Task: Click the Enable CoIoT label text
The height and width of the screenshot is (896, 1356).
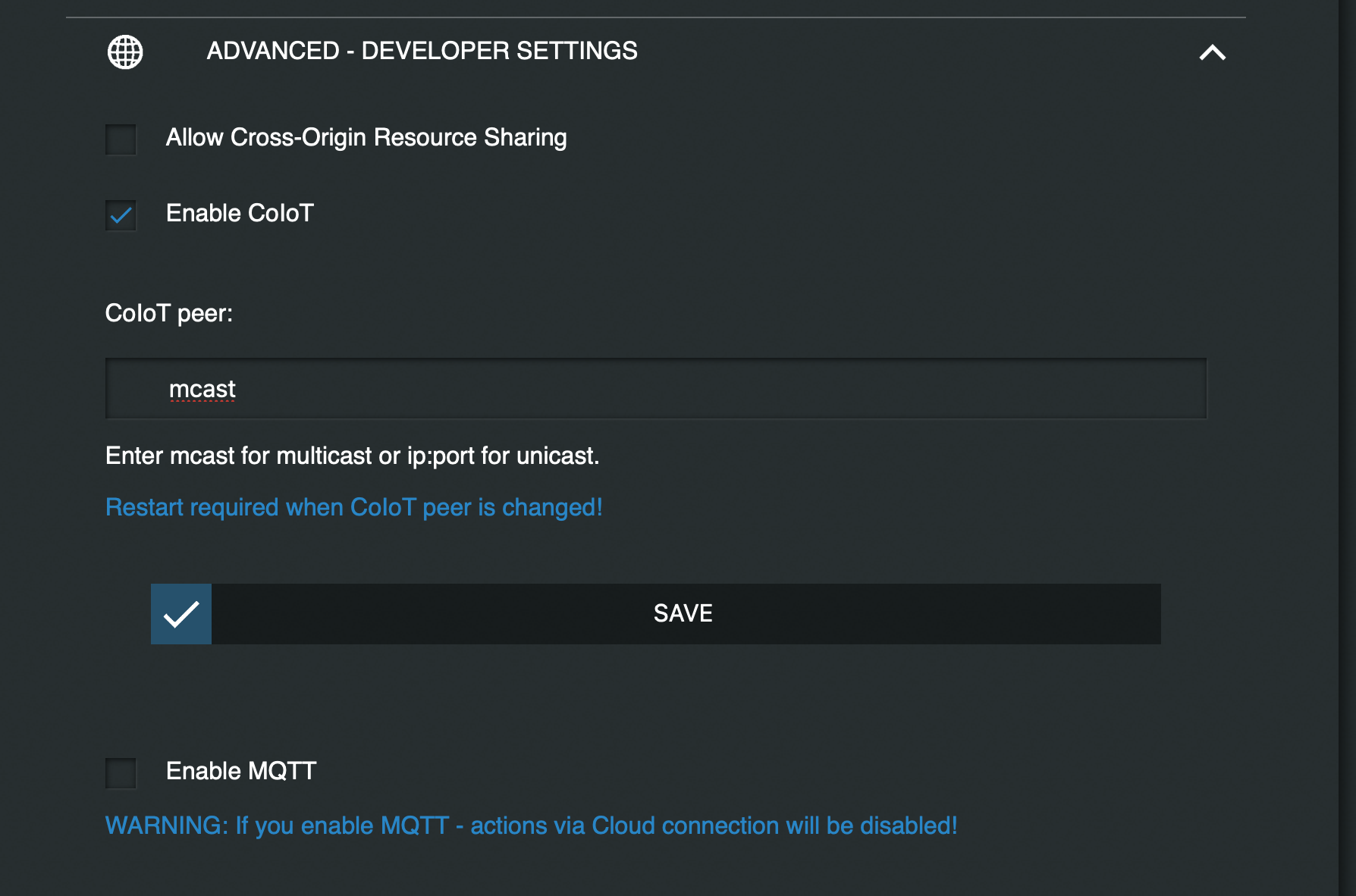Action: tap(240, 214)
